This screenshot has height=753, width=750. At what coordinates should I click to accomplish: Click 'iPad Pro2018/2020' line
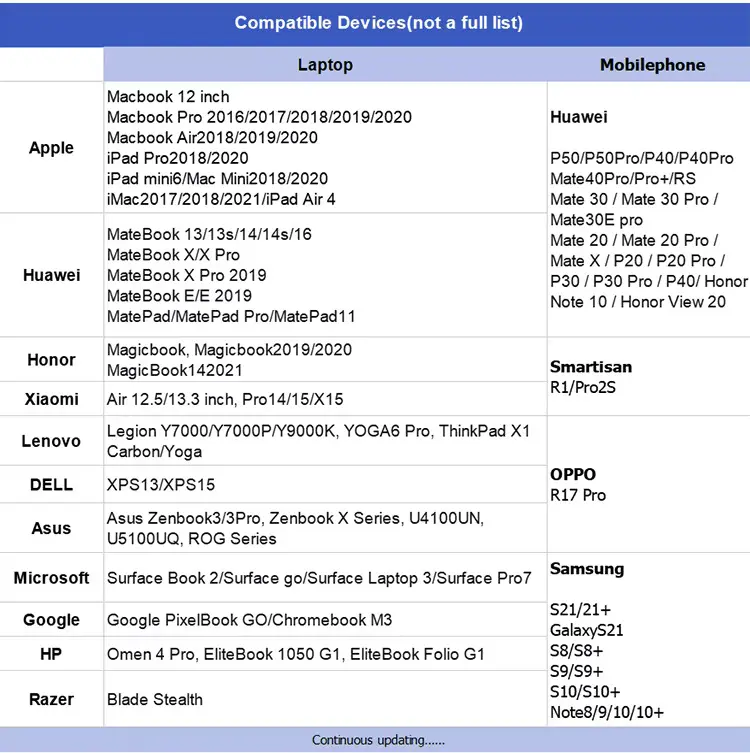click(x=178, y=158)
